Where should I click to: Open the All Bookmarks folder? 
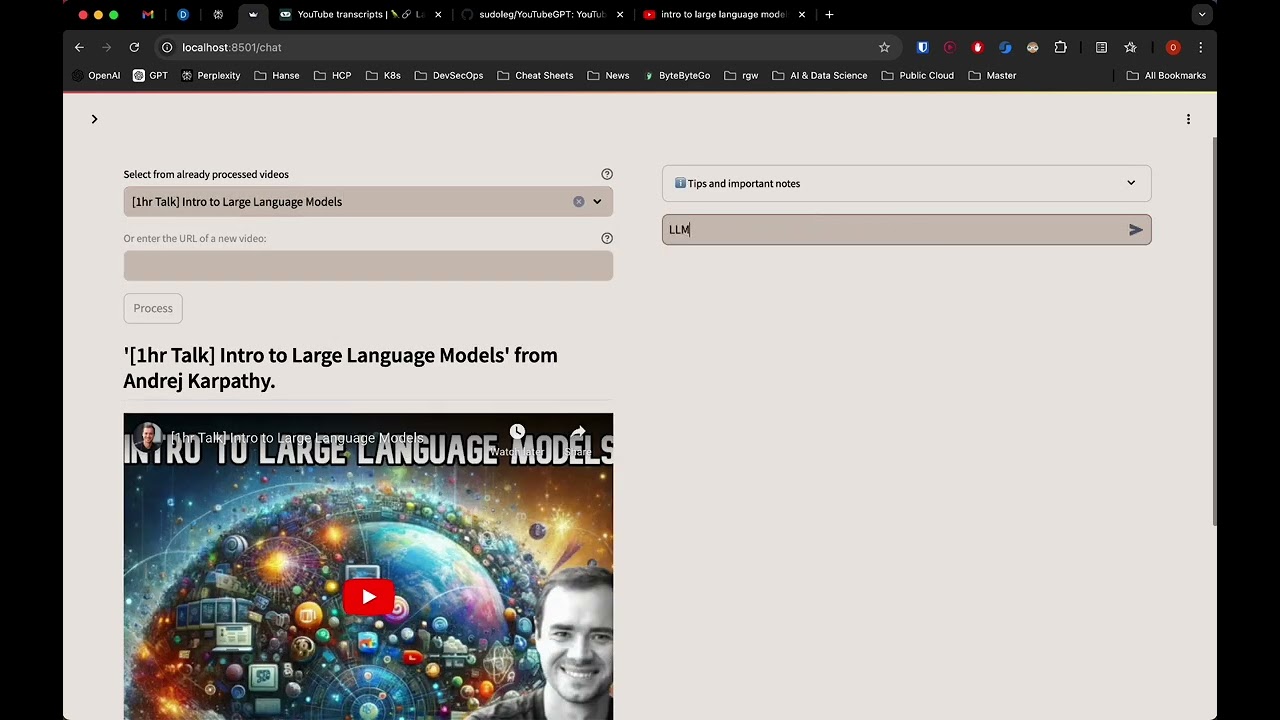1166,76
